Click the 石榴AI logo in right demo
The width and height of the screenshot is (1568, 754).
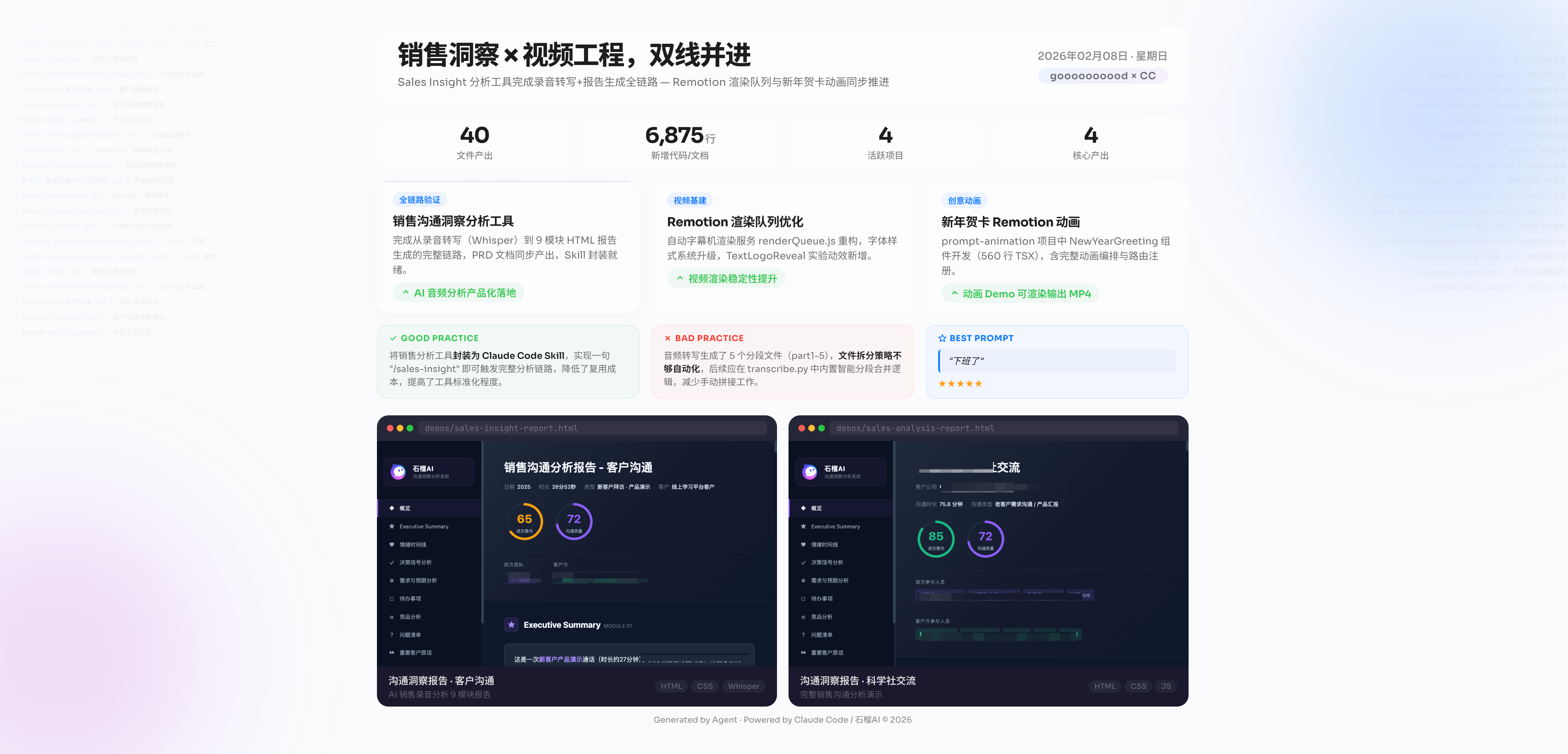click(810, 471)
